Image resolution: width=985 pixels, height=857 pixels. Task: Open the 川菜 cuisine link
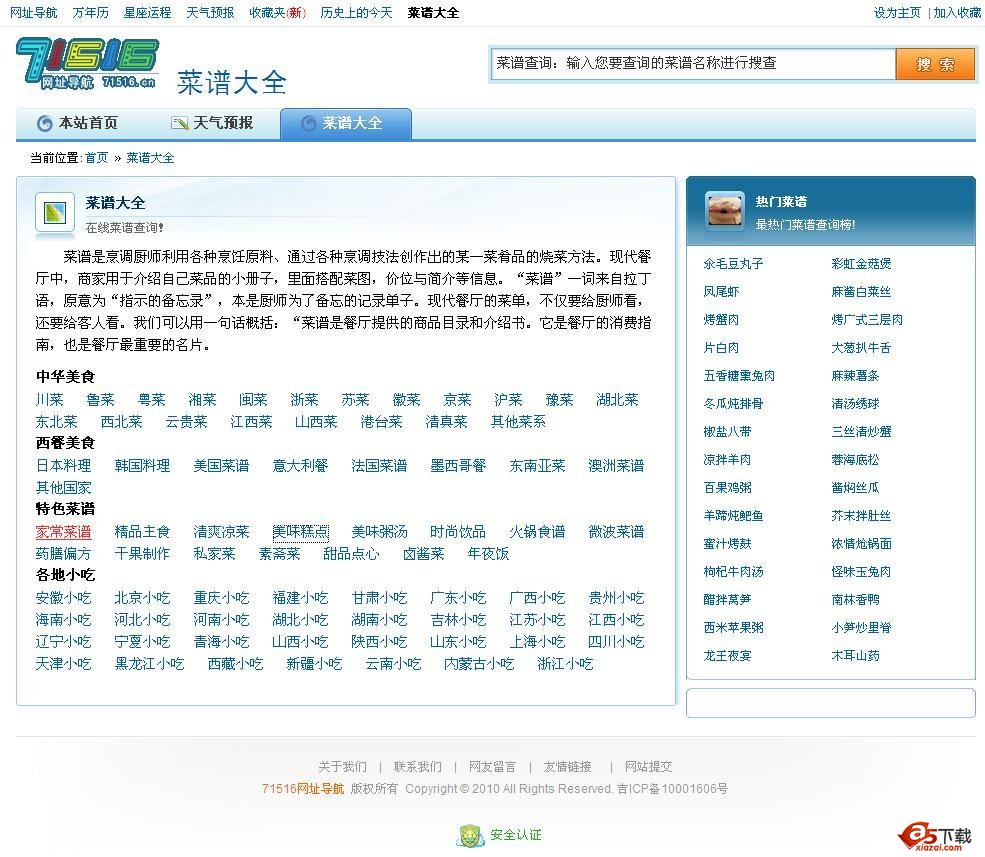tap(49, 400)
